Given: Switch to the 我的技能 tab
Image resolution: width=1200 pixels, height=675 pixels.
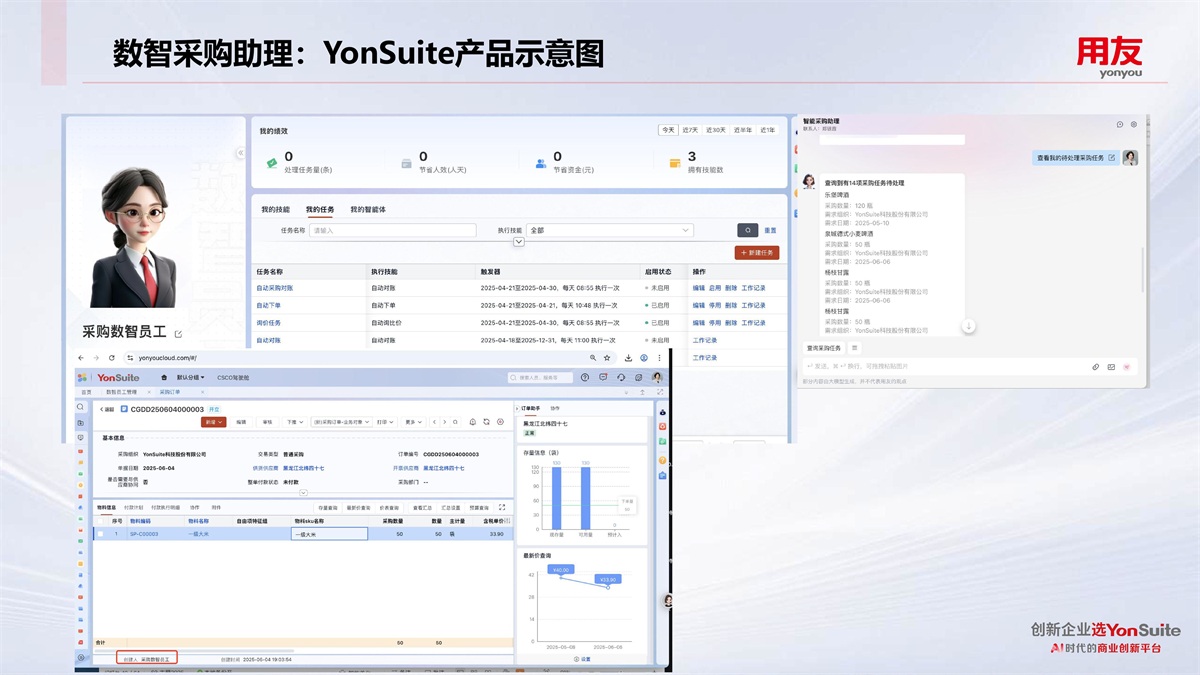Looking at the screenshot, I should coord(275,210).
